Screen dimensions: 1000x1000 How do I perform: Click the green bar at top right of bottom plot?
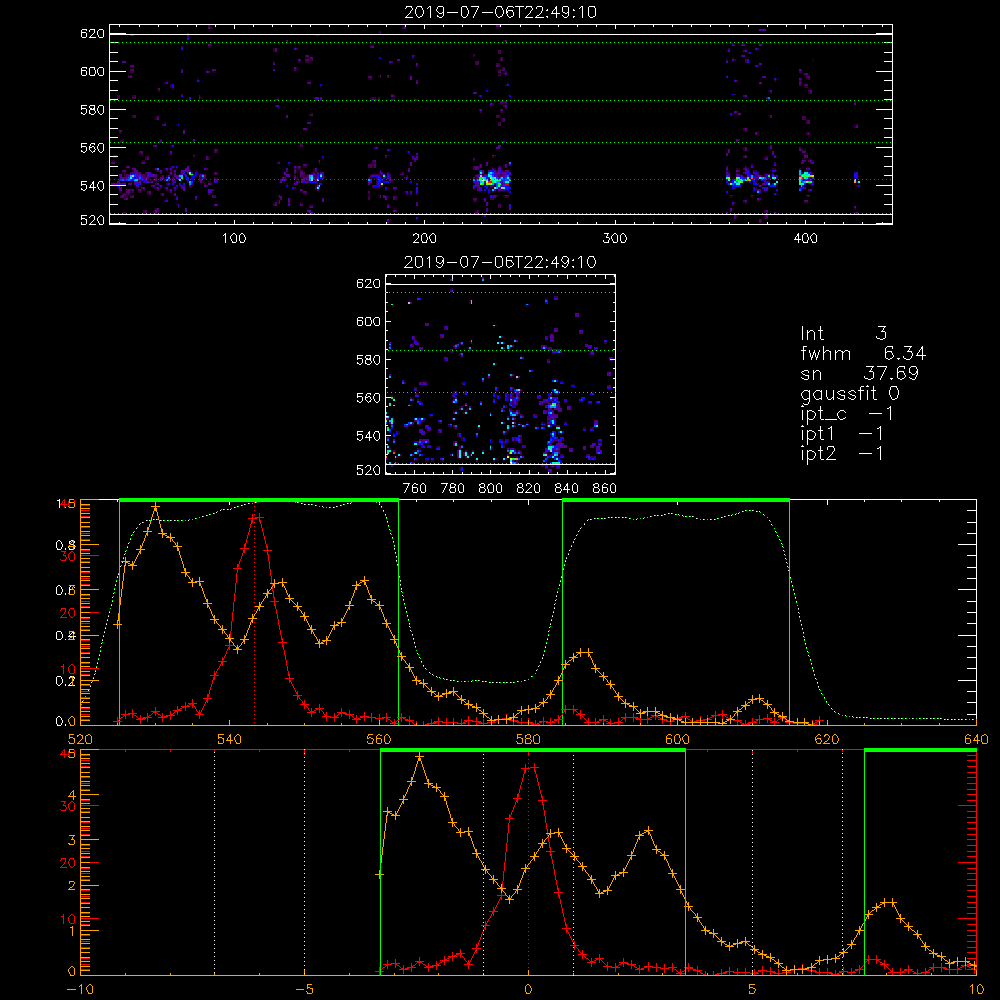920,750
